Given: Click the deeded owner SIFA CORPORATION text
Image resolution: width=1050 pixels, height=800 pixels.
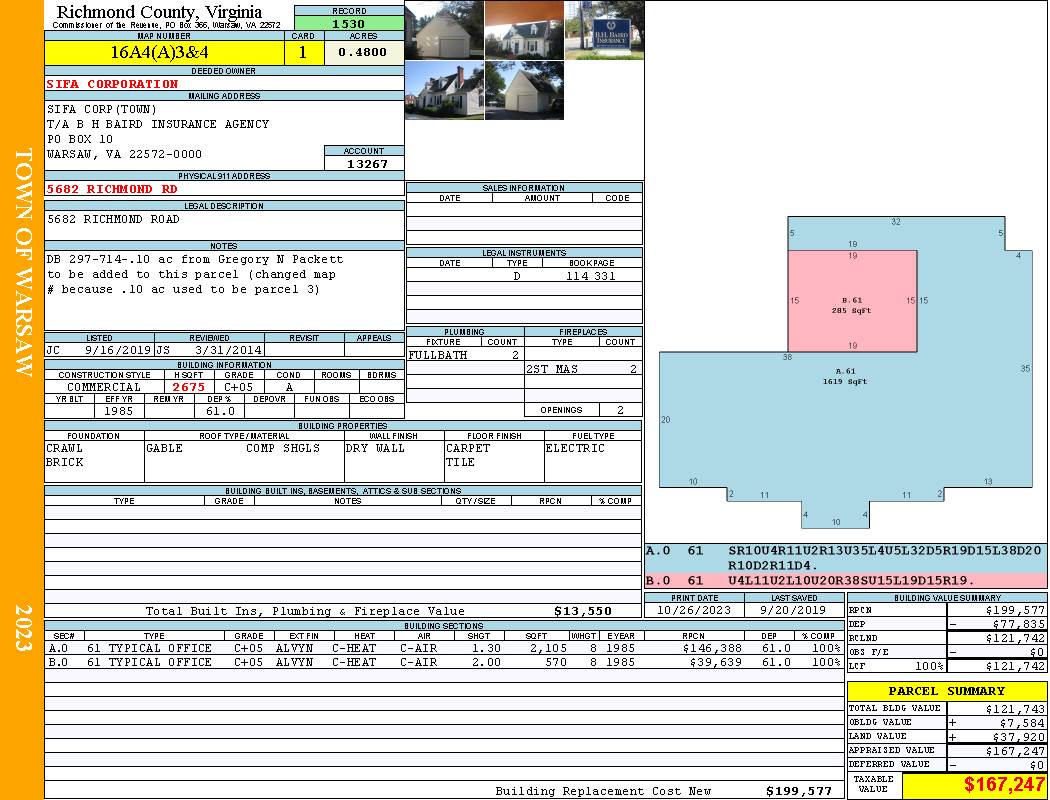Looking at the screenshot, I should [112, 84].
